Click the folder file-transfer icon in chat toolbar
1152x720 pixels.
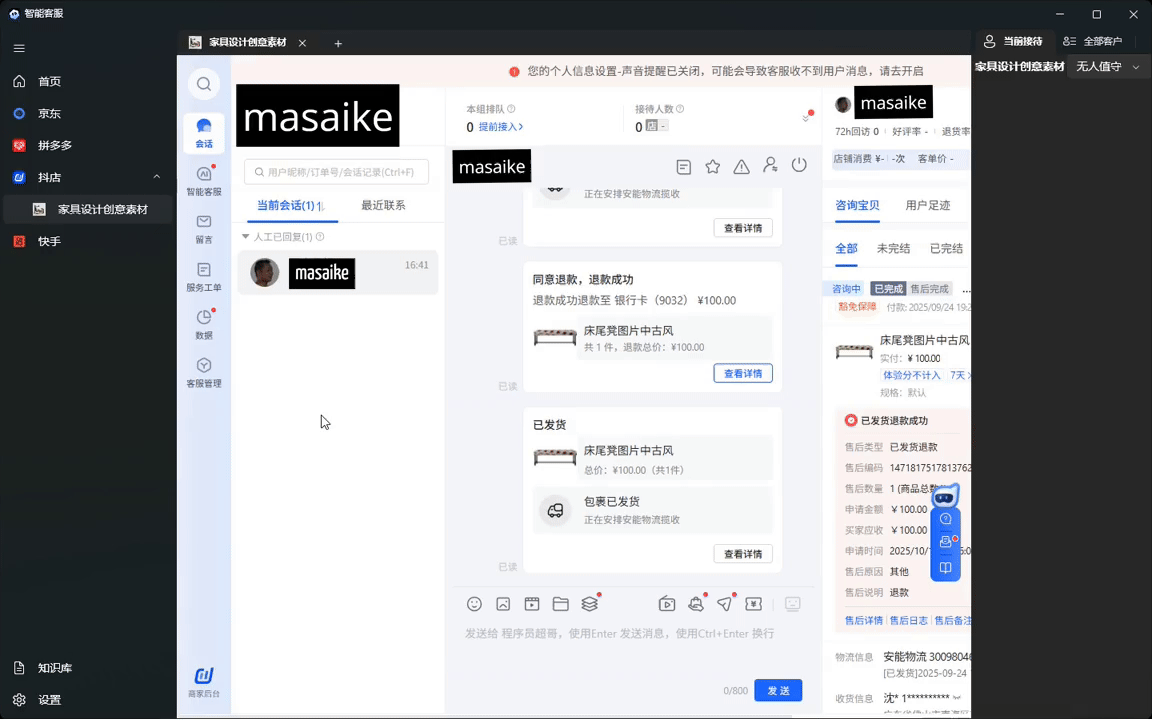[561, 604]
